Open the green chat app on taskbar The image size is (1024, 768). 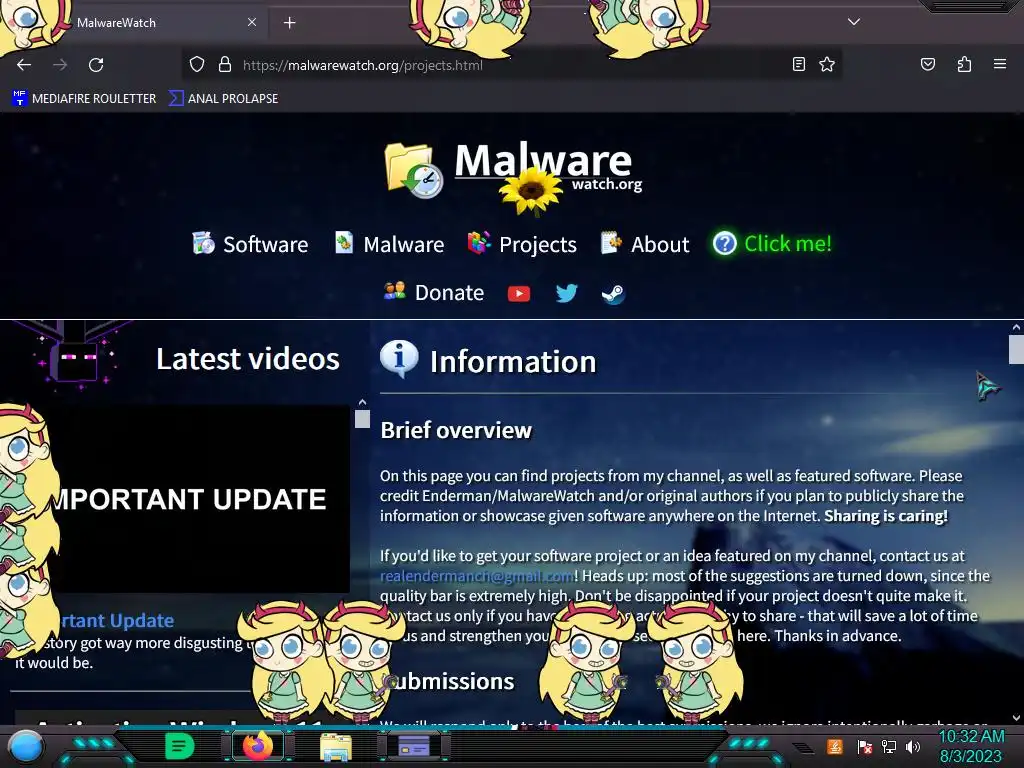180,746
